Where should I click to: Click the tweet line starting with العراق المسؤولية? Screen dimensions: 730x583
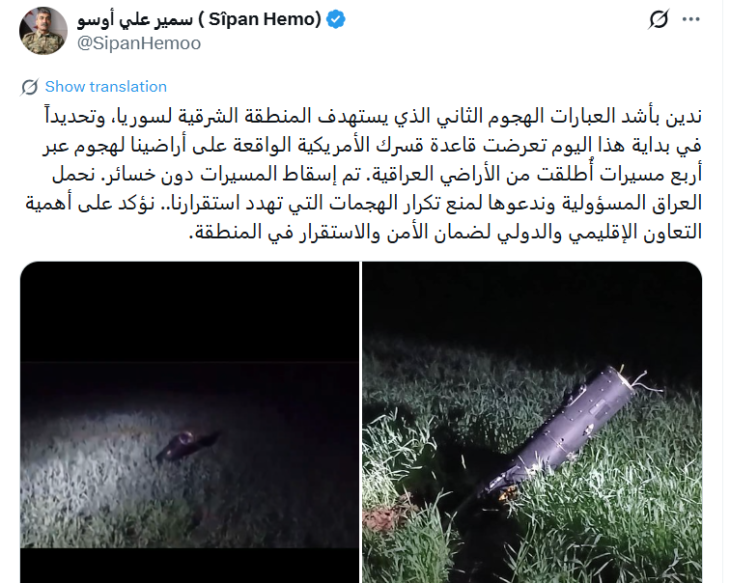[x=363, y=203]
